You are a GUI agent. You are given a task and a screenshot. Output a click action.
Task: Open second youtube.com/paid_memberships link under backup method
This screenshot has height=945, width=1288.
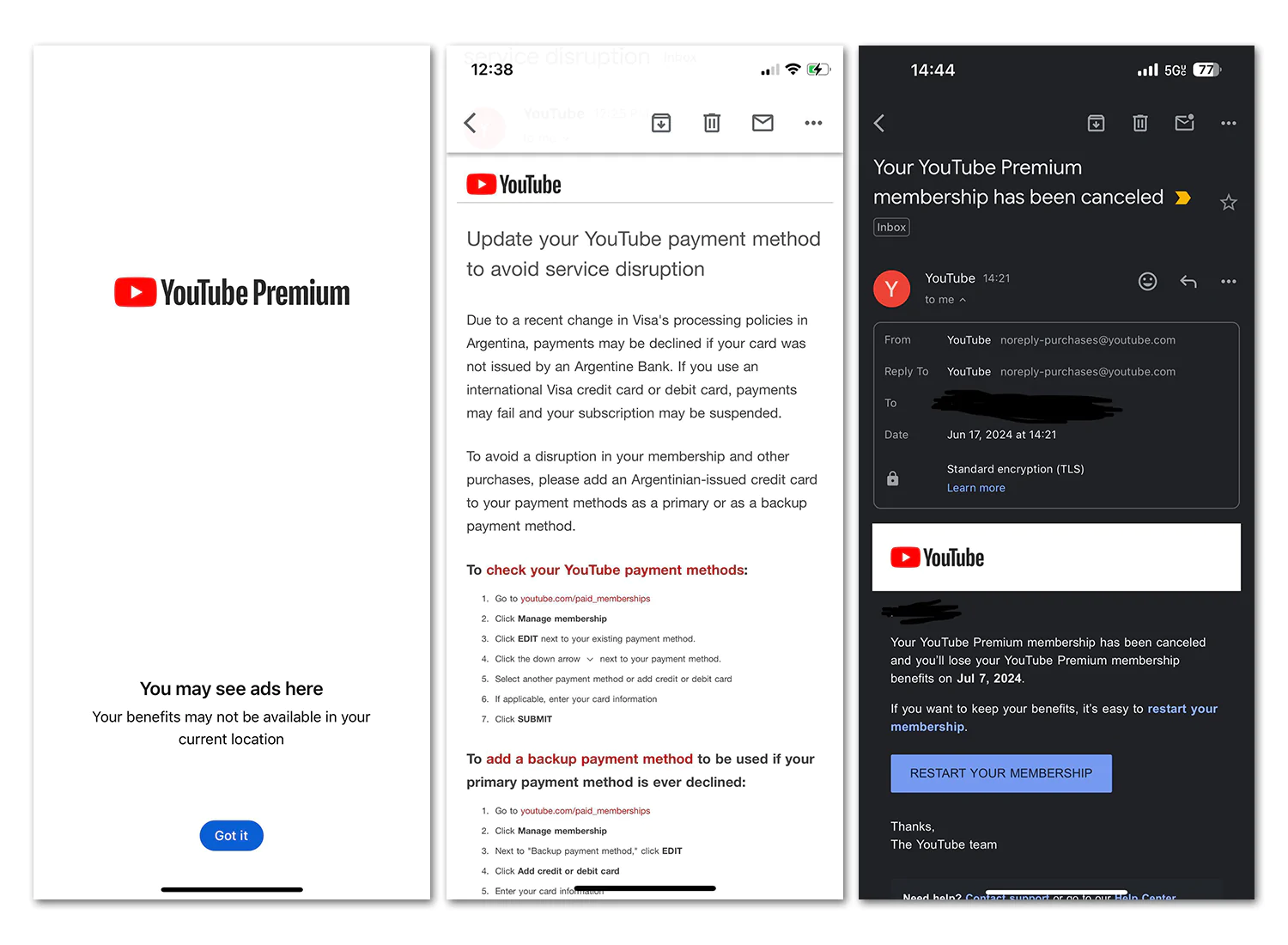coord(585,811)
